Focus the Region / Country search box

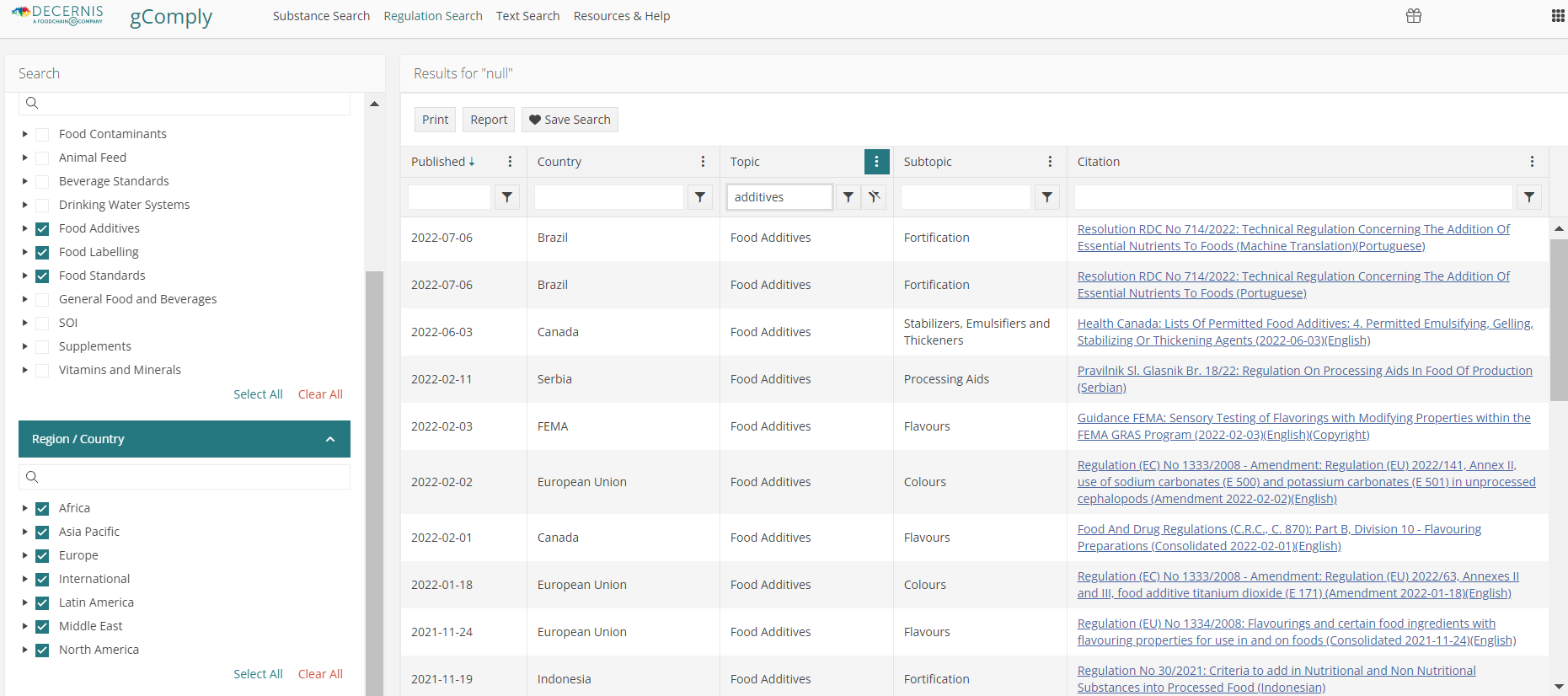click(185, 477)
